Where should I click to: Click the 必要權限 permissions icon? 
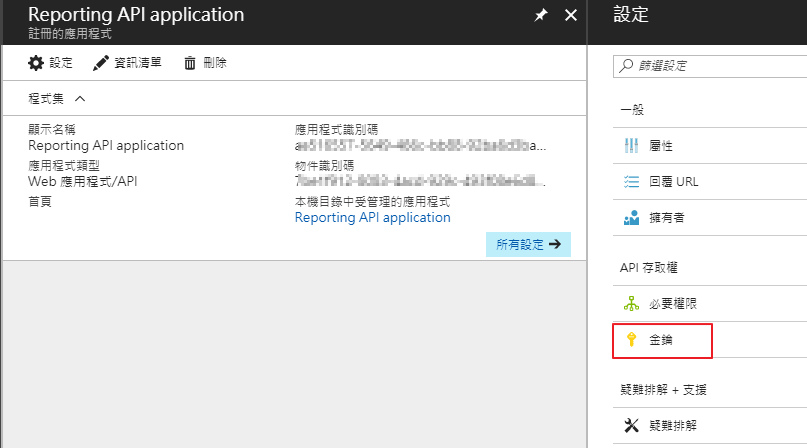631,304
